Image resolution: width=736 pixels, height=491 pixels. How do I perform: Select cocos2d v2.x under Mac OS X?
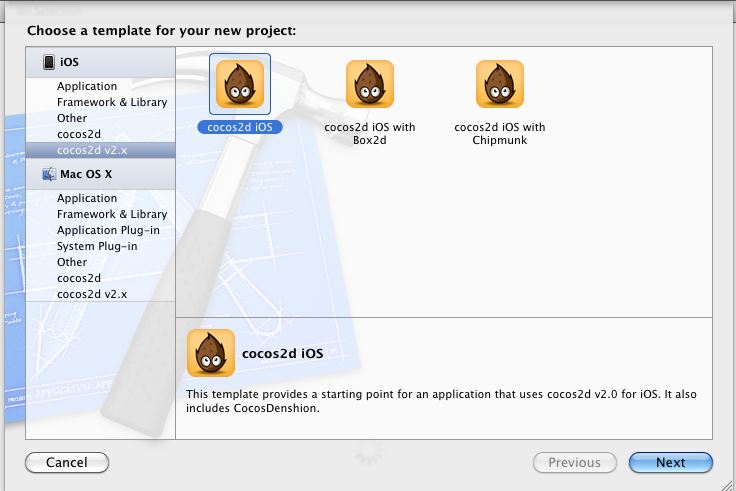[92, 294]
